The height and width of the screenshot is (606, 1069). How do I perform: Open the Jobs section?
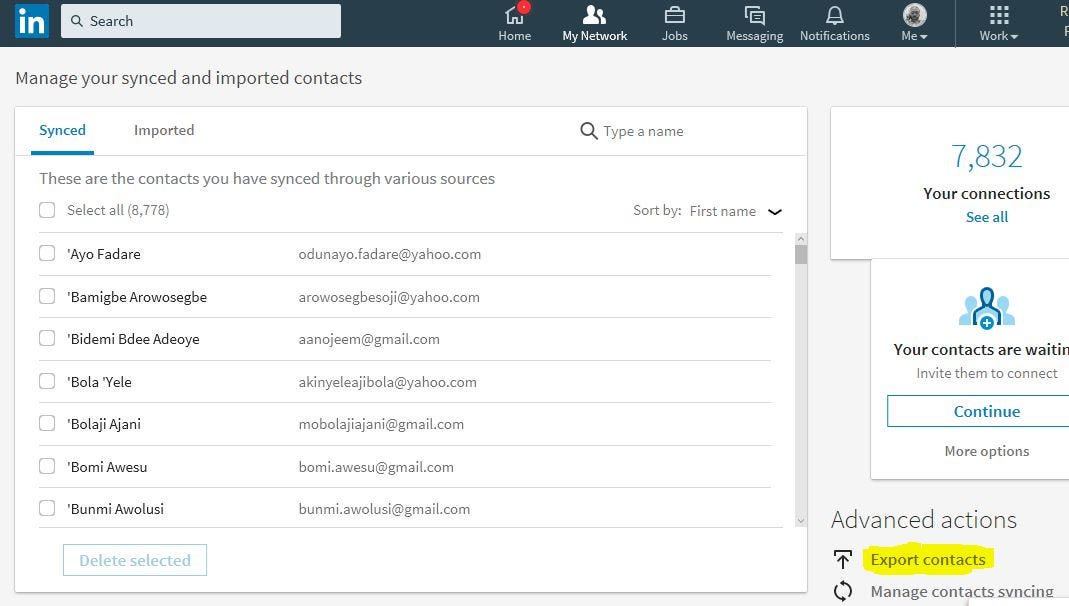pos(674,22)
